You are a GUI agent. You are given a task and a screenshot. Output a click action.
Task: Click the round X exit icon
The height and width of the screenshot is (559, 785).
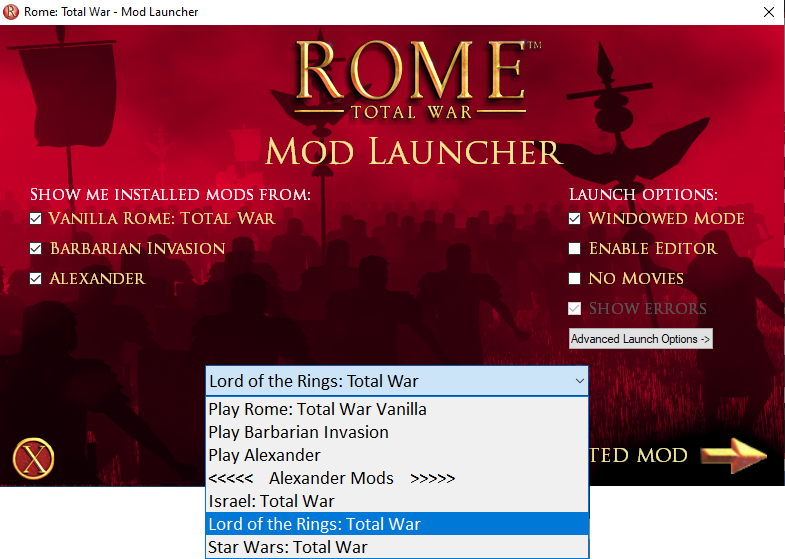pos(34,458)
